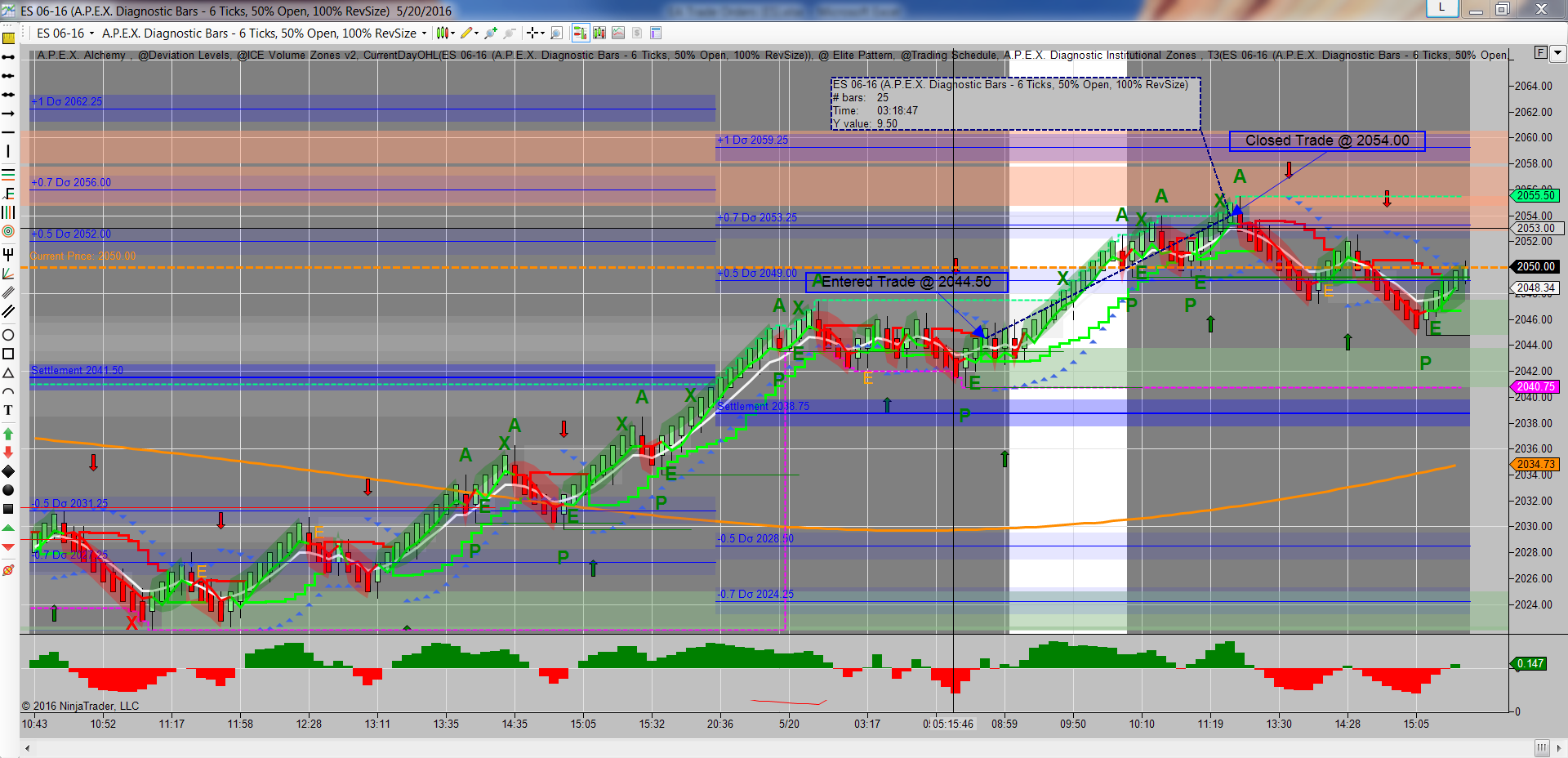The height and width of the screenshot is (758, 1568).
Task: Click the Zoom In toolbar icon
Action: 491,33
